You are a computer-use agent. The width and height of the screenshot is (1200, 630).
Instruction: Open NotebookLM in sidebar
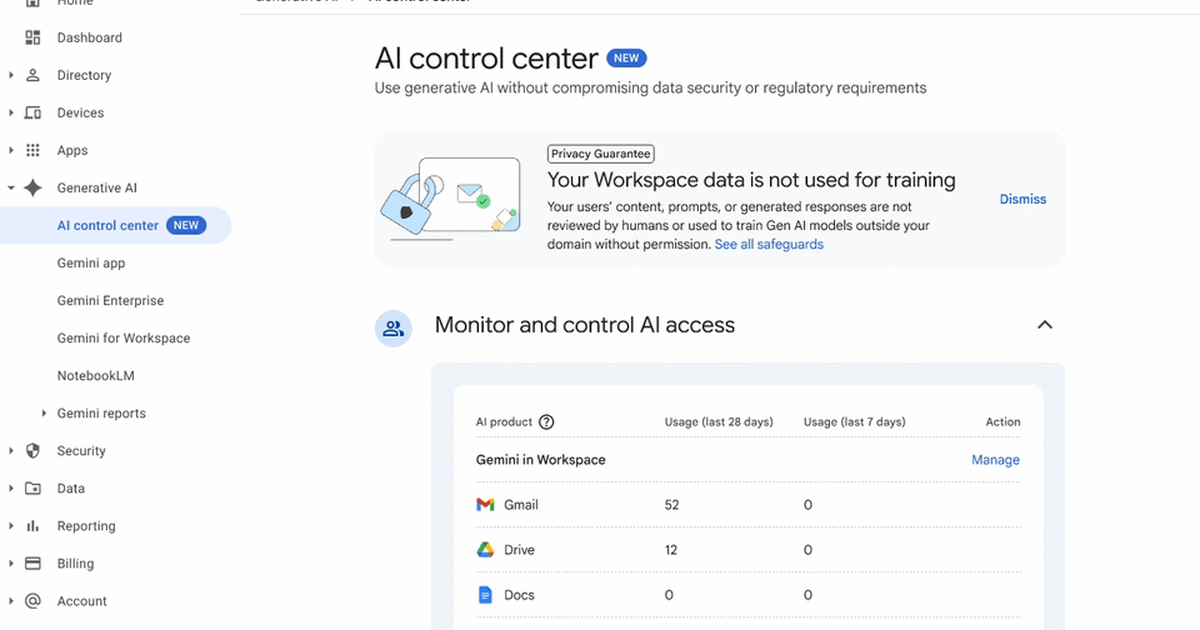[96, 376]
